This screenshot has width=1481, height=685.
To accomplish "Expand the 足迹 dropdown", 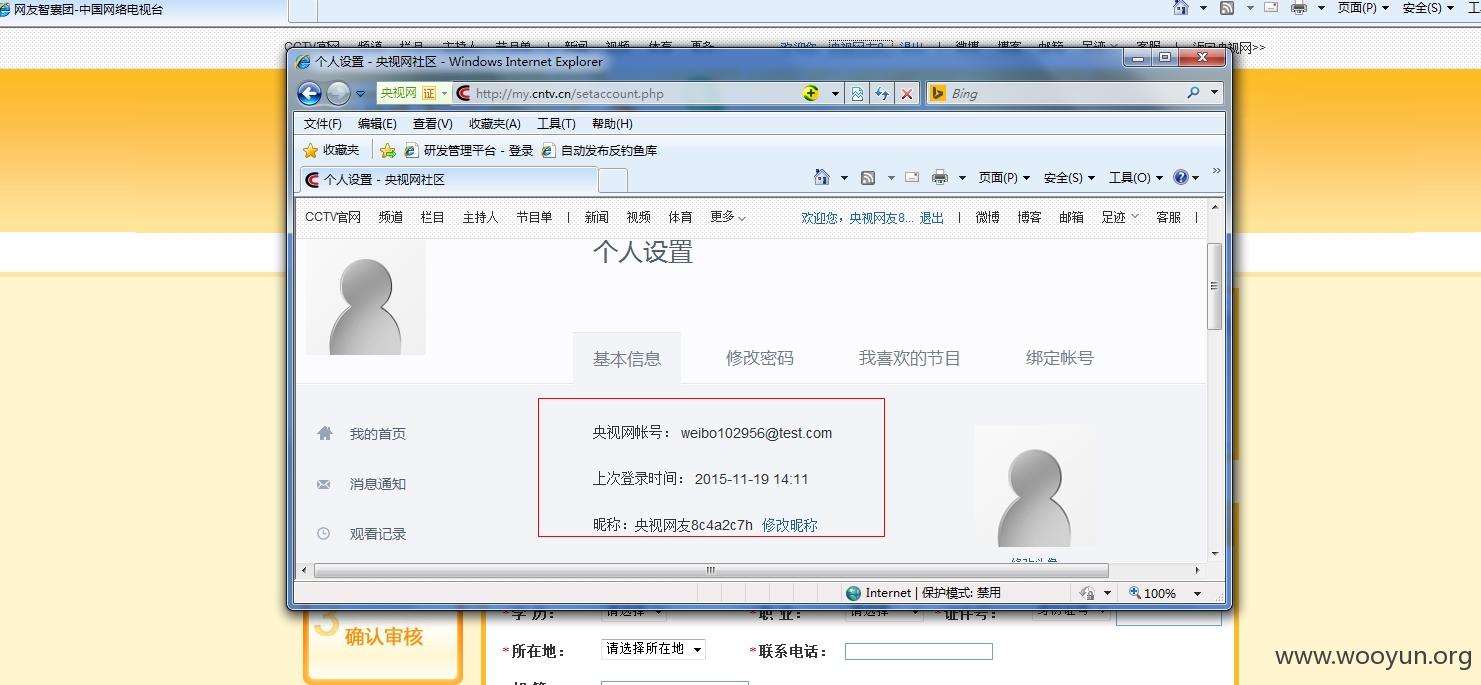I will 1120,217.
